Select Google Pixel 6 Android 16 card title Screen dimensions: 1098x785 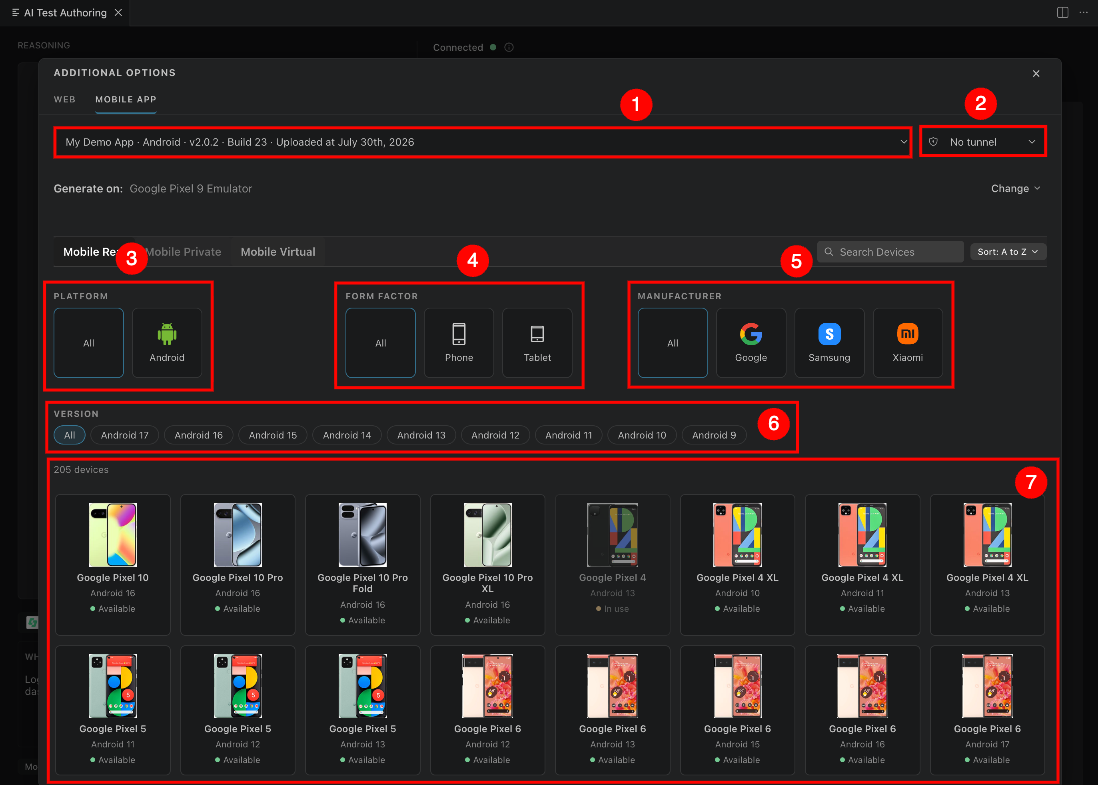pos(863,729)
